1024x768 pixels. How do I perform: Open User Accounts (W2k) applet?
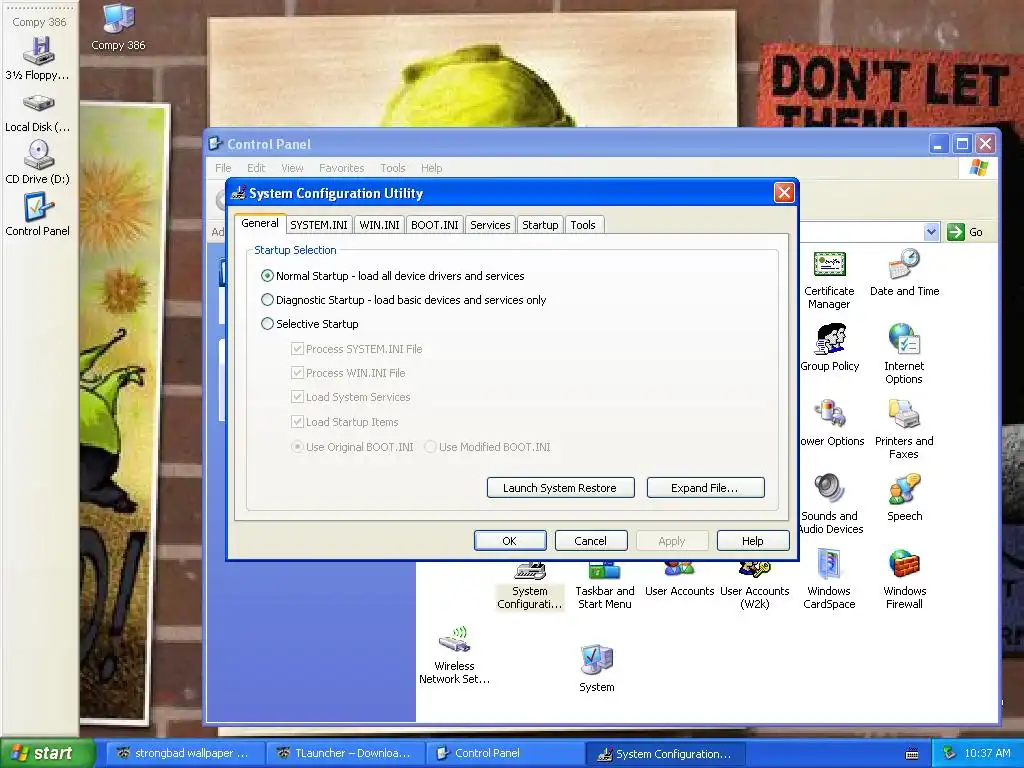click(755, 586)
